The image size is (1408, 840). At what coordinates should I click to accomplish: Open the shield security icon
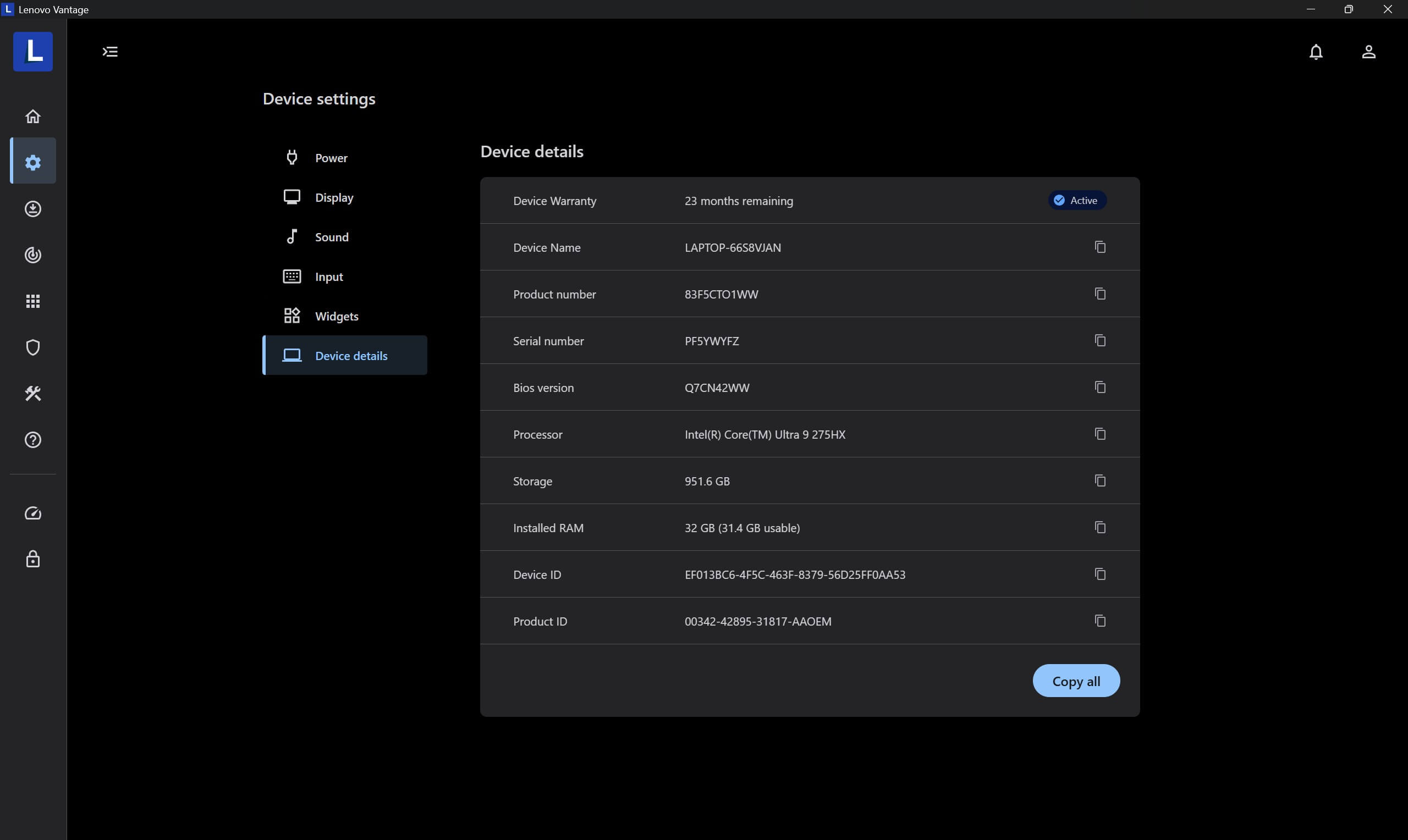tap(33, 347)
